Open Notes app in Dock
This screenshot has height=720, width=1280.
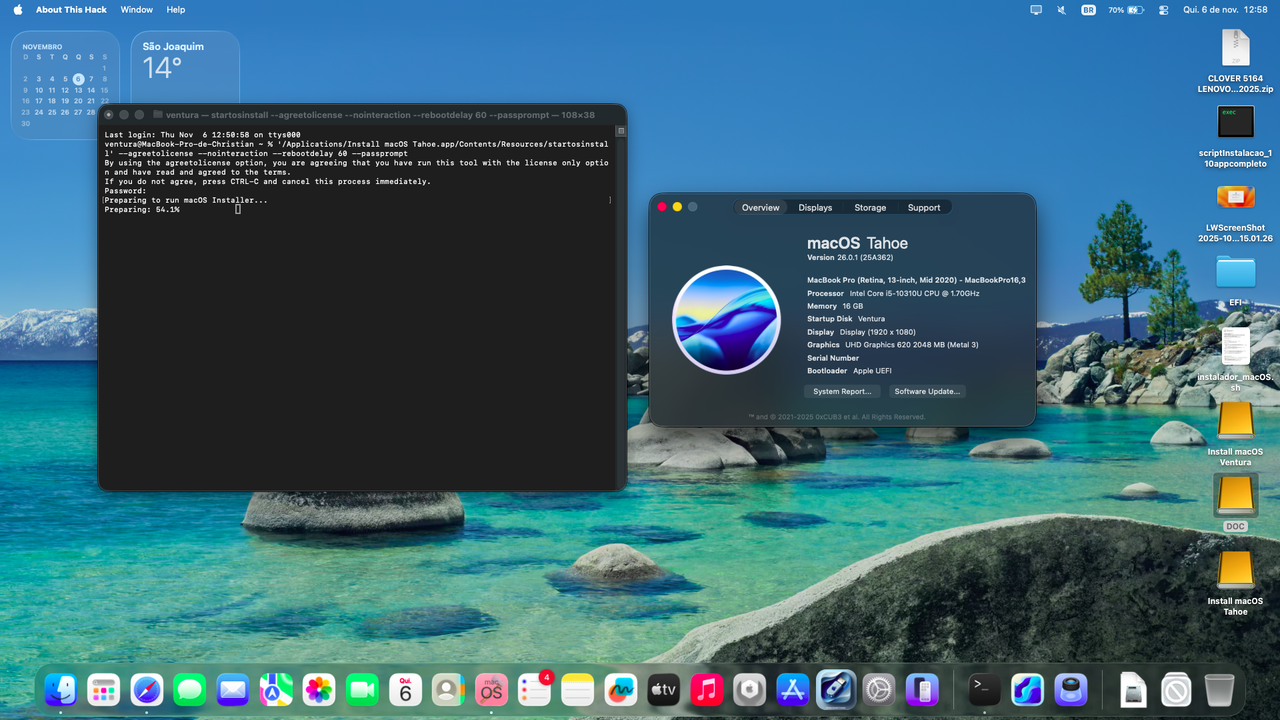pyautogui.click(x=577, y=689)
